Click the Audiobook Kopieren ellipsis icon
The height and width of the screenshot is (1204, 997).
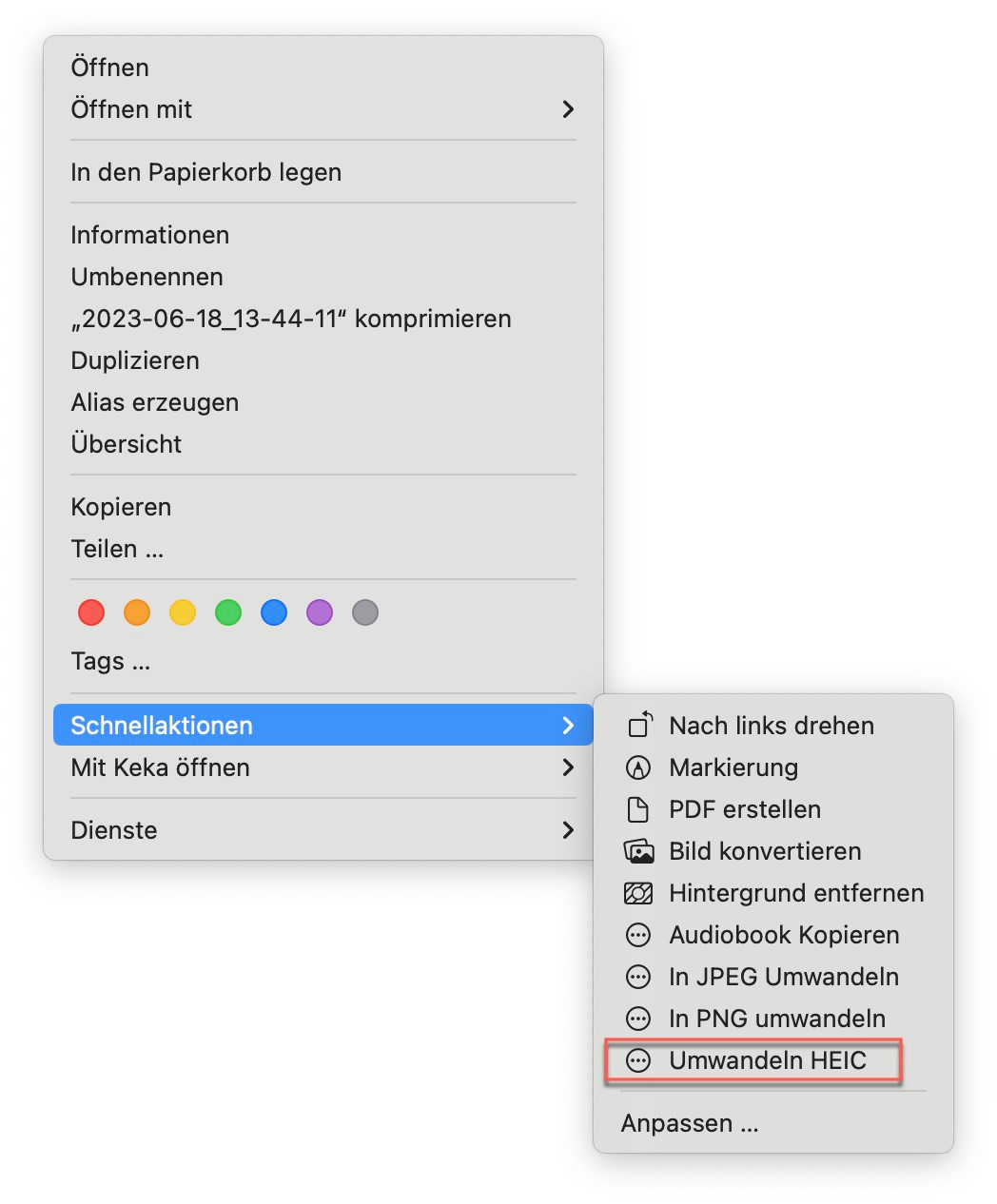point(638,935)
